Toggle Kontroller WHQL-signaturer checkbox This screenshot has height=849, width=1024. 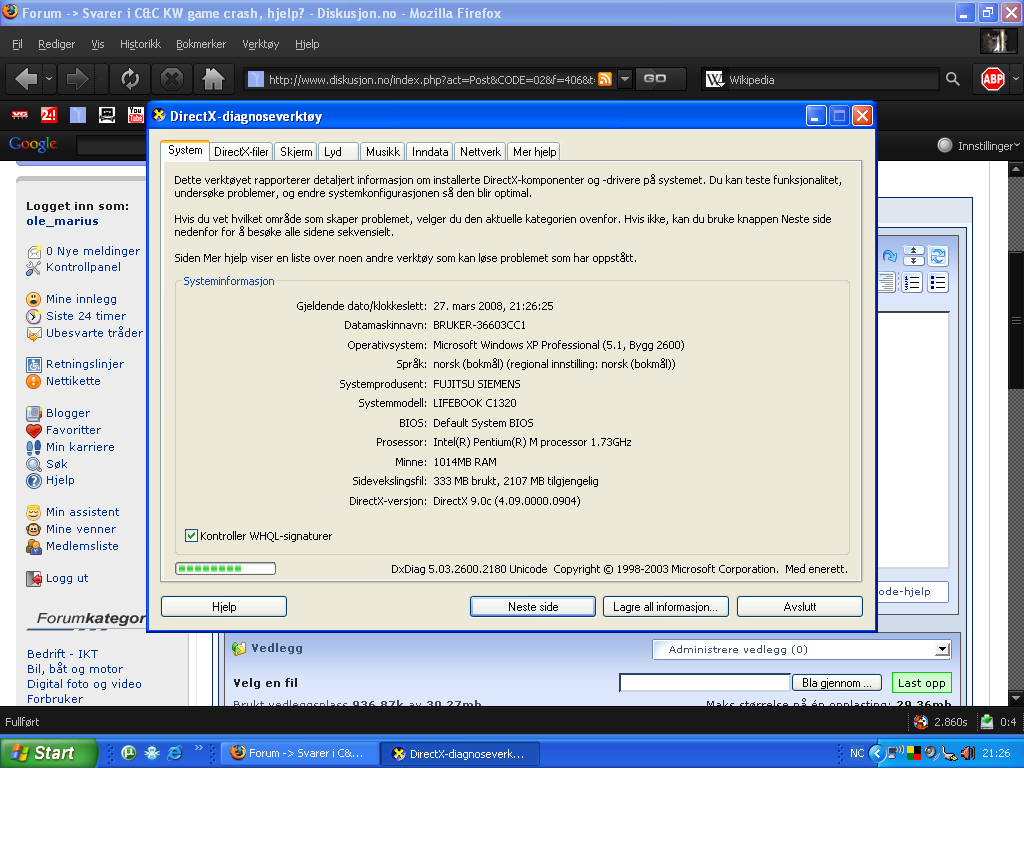191,536
